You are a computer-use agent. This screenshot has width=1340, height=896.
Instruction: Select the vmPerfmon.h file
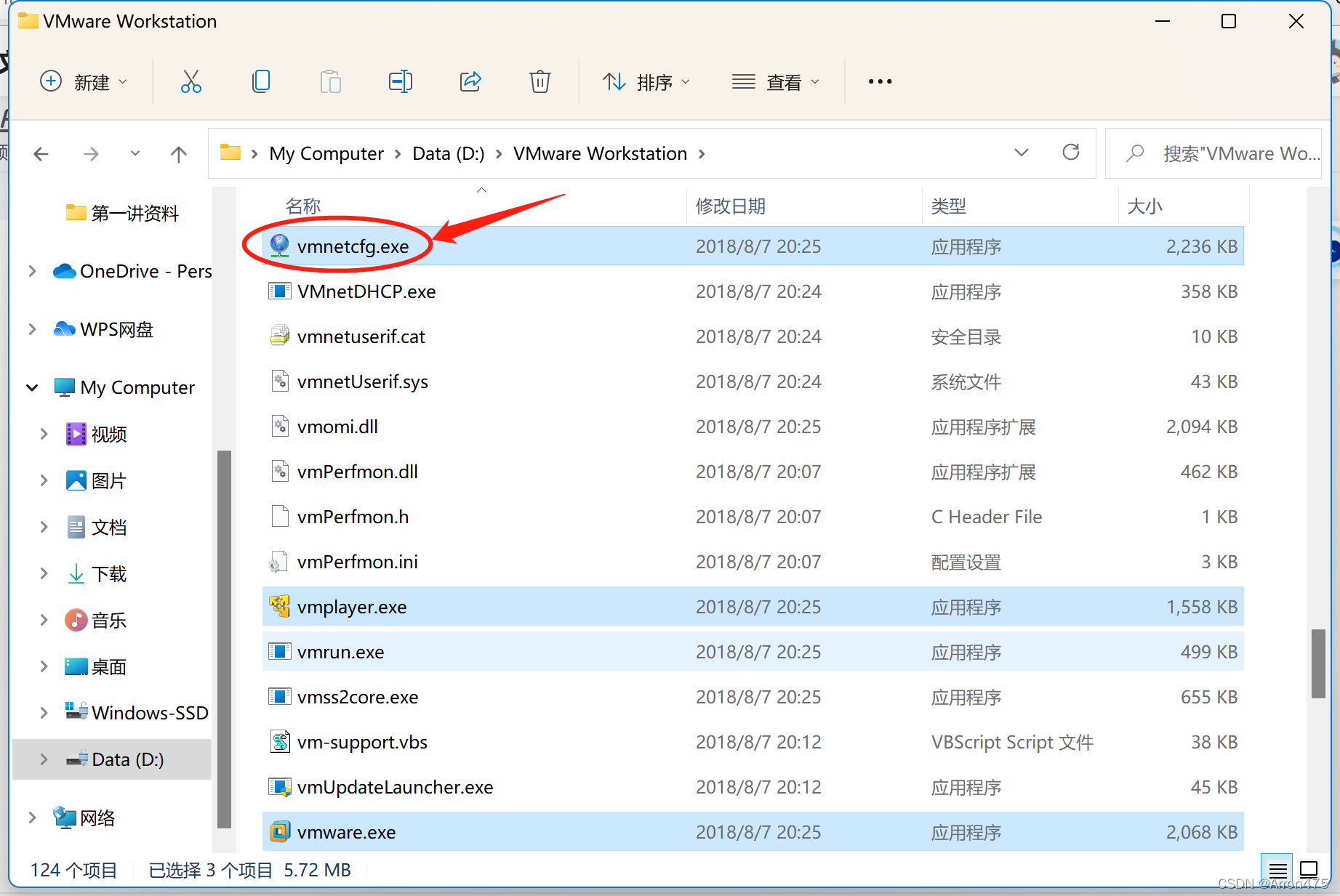click(x=753, y=516)
